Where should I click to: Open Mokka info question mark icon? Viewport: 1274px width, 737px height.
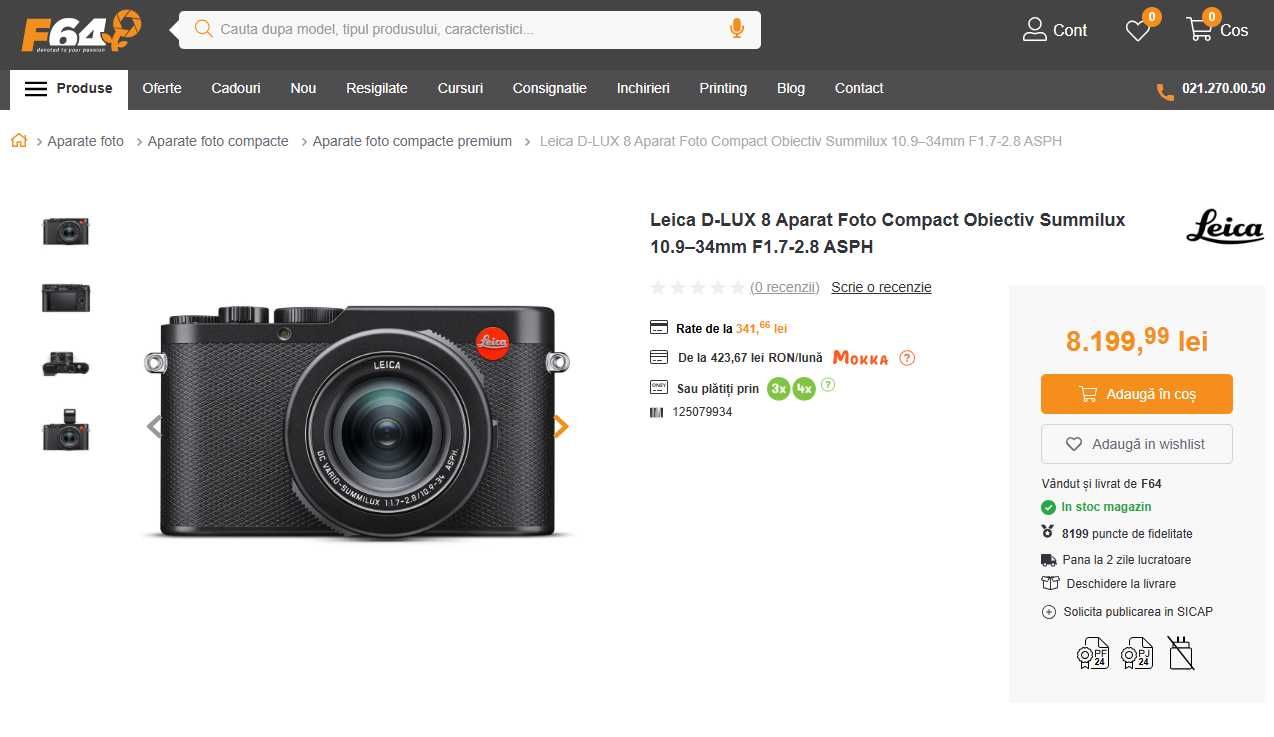[907, 358]
